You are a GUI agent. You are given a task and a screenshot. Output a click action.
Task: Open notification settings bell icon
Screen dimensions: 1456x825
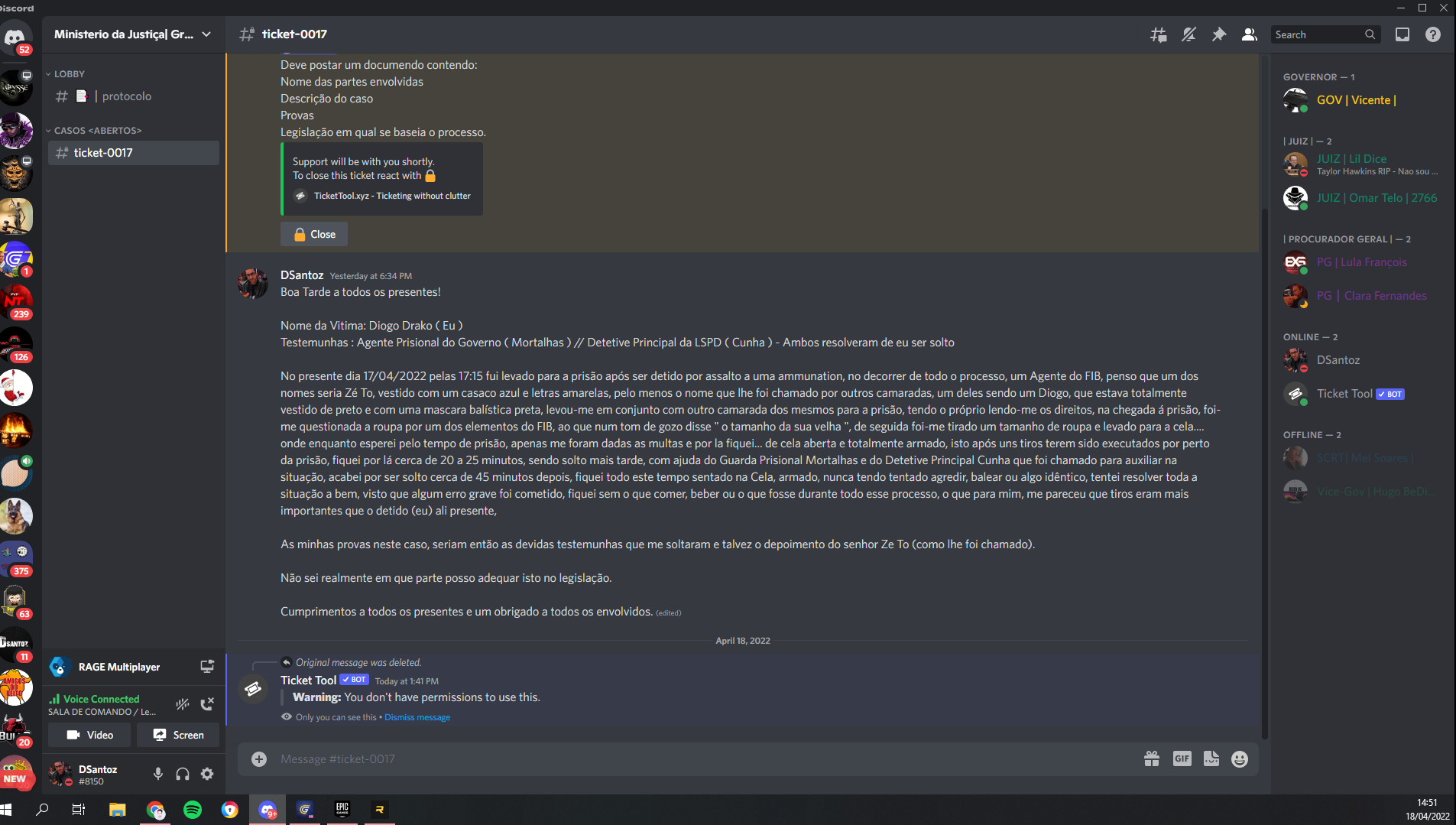[1188, 34]
